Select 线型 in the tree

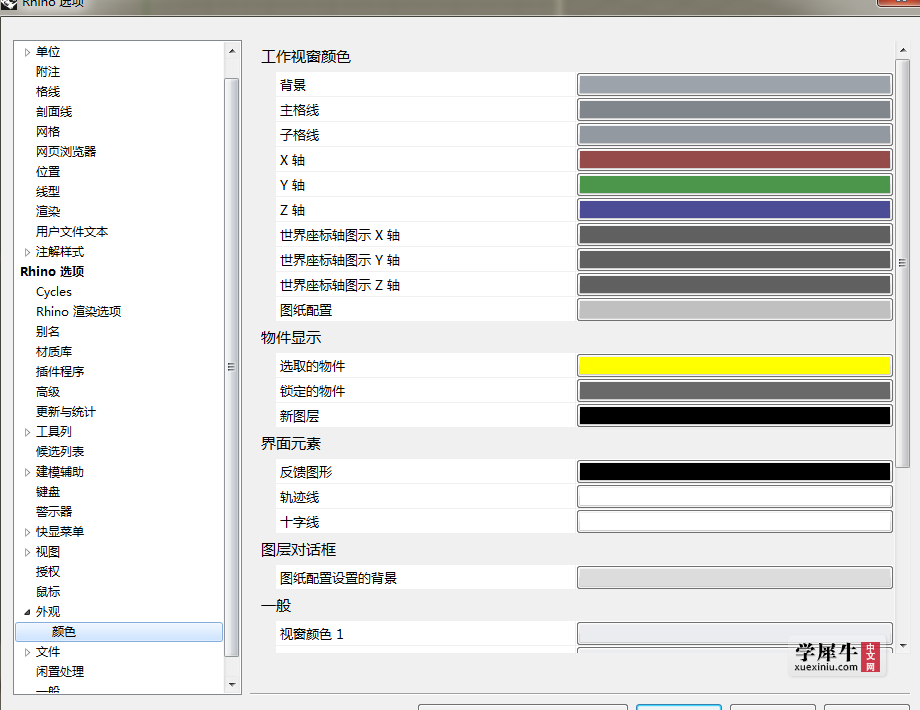(x=48, y=191)
